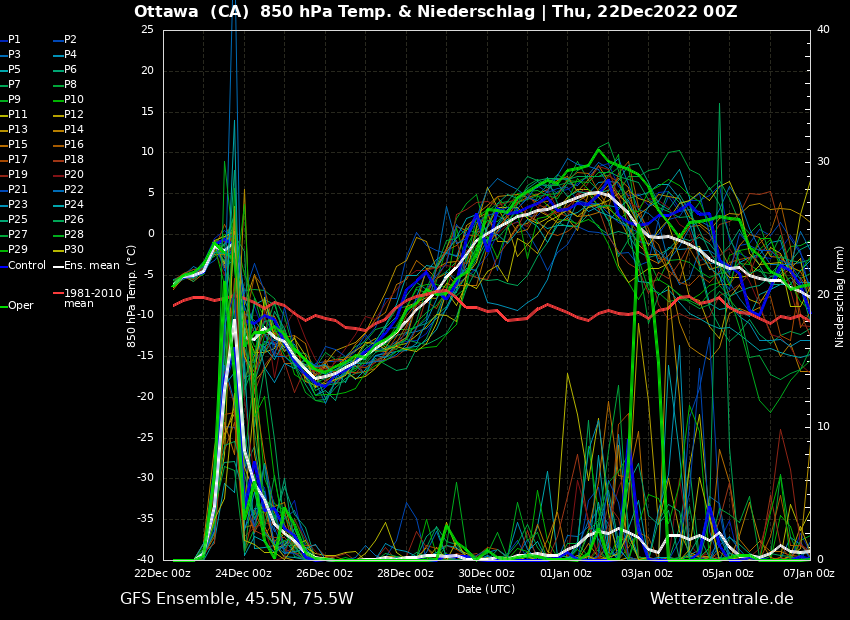Click the P24 legend label
The width and height of the screenshot is (850, 620).
pyautogui.click(x=74, y=205)
